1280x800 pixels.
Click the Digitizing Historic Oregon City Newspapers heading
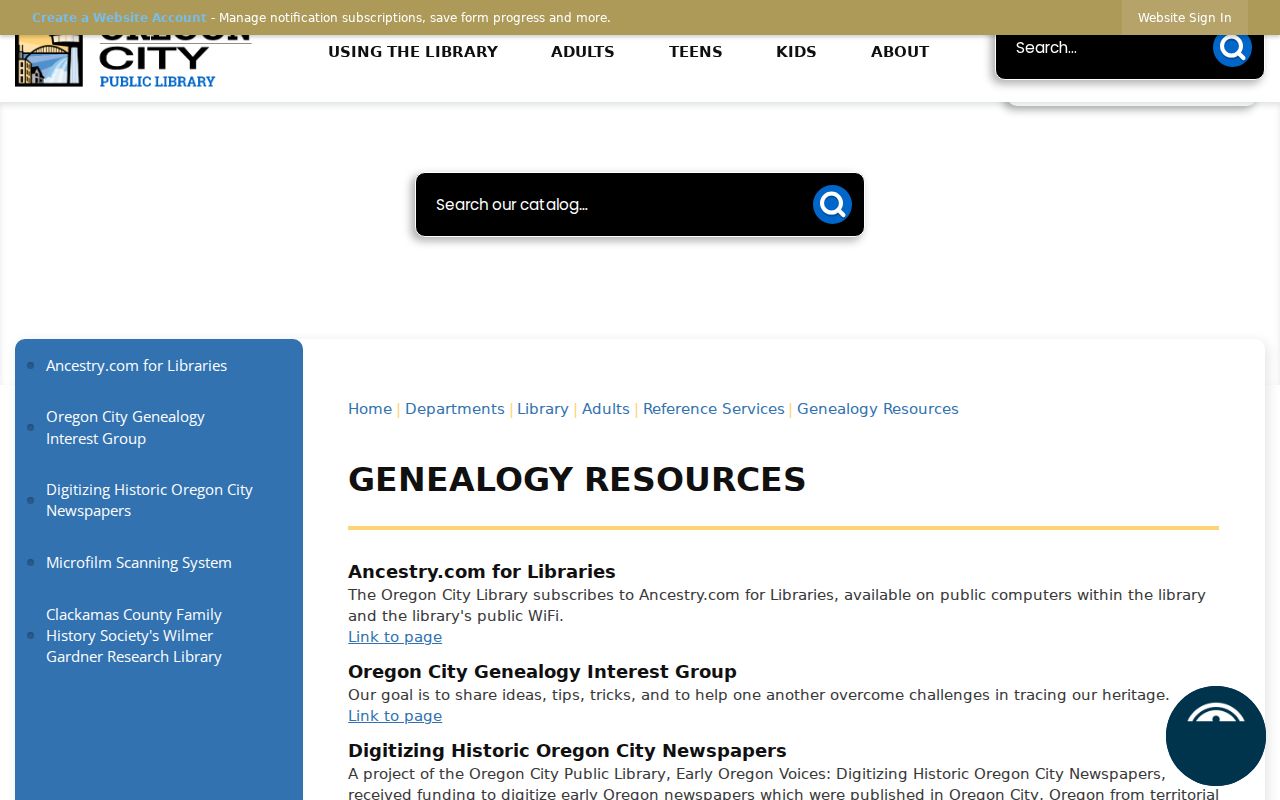[567, 751]
